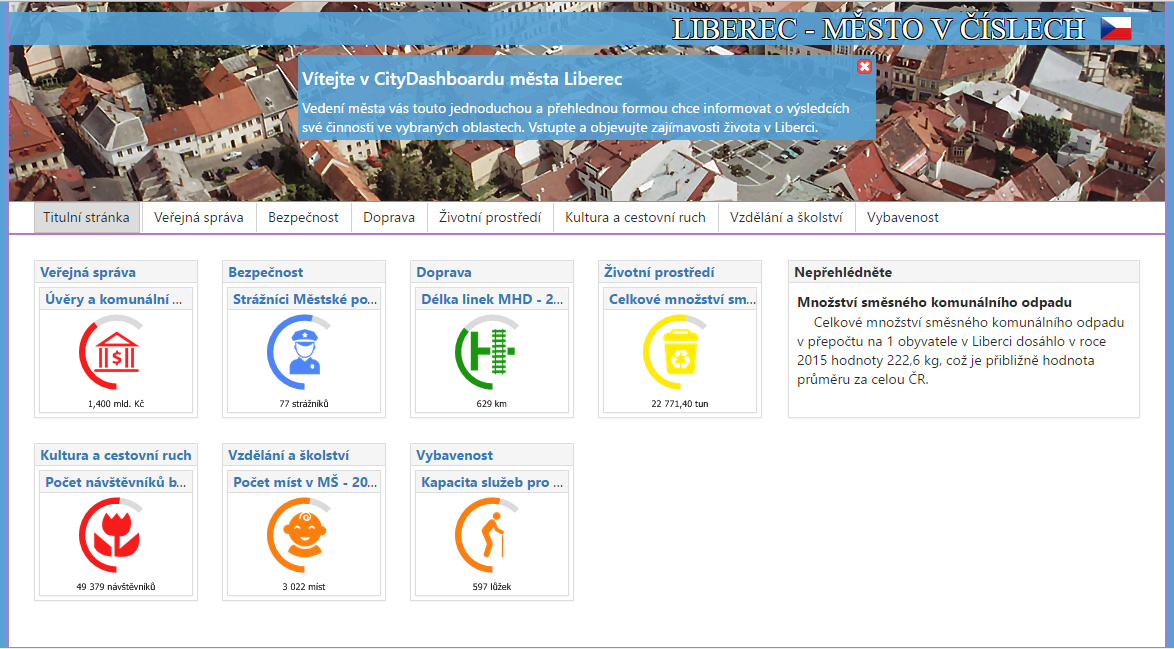Open the Vybavenost card heading link
Viewport: 1174px width, 649px height.
pyautogui.click(x=454, y=455)
